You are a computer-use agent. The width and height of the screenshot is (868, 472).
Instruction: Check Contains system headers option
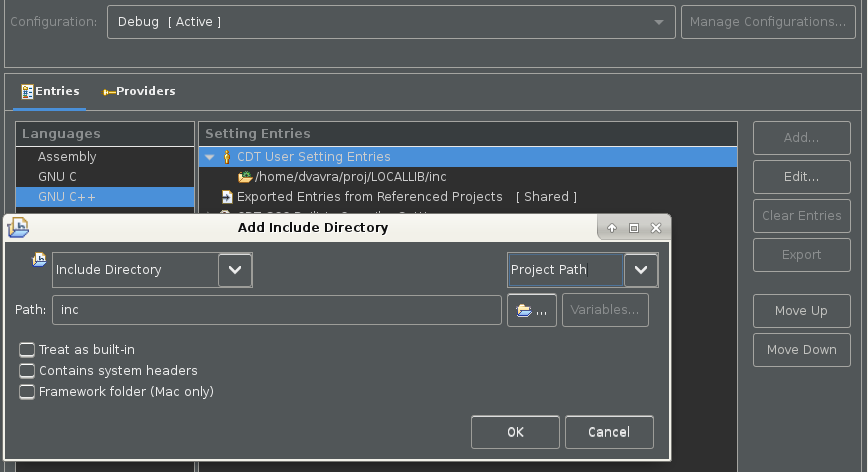27,371
